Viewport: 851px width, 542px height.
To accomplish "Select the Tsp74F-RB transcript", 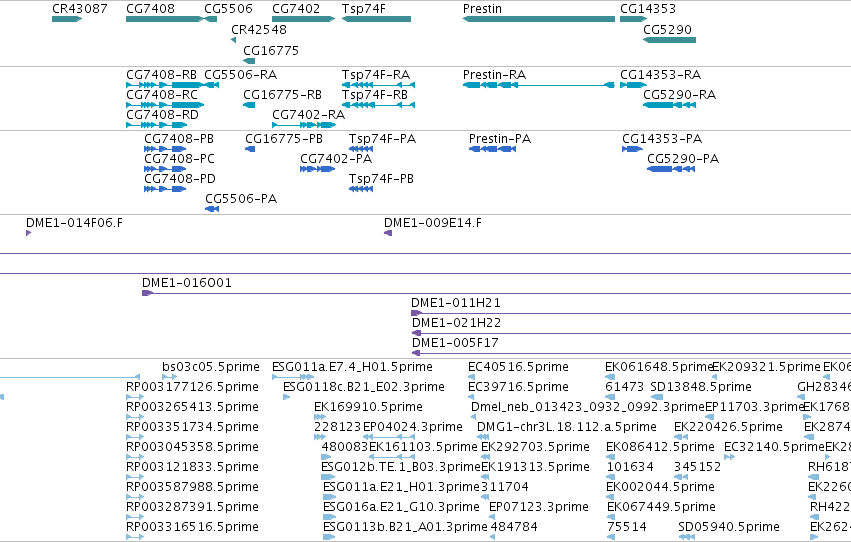I will (378, 105).
